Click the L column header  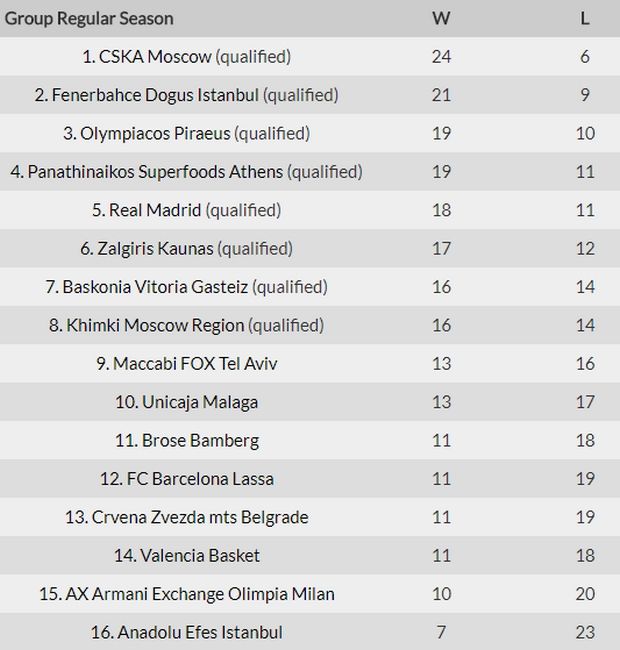click(x=585, y=18)
